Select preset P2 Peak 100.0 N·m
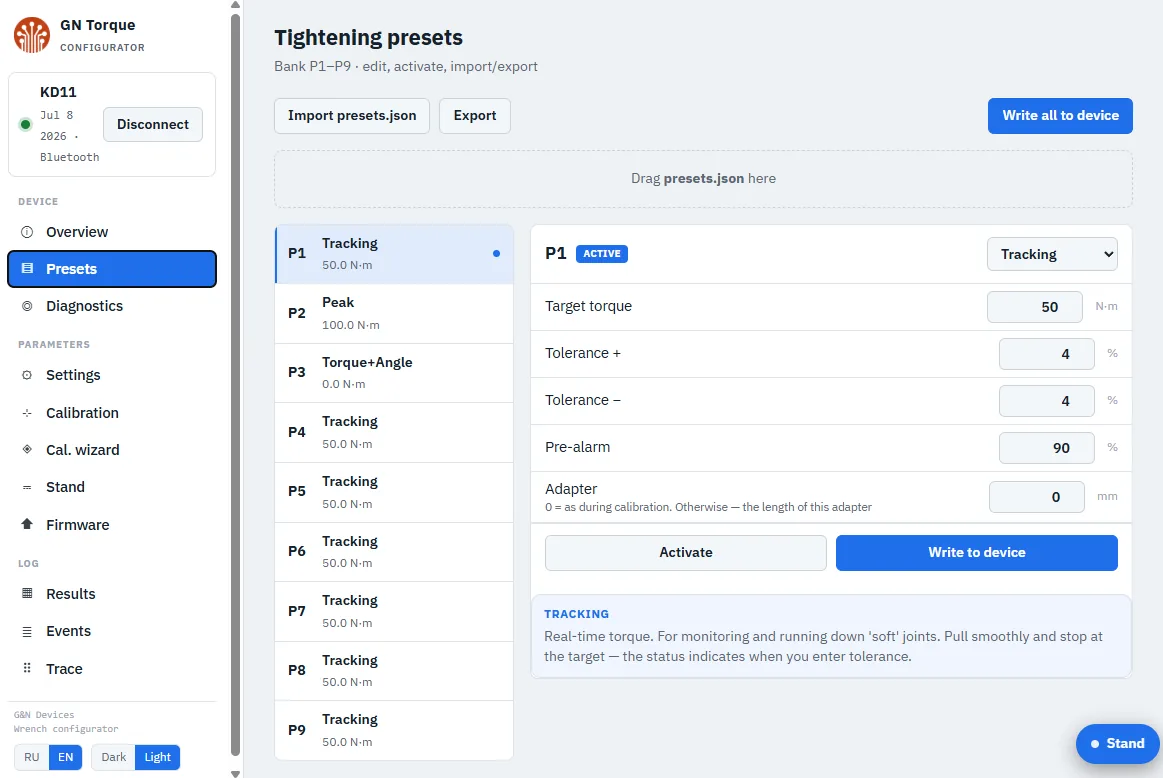 pyautogui.click(x=394, y=313)
